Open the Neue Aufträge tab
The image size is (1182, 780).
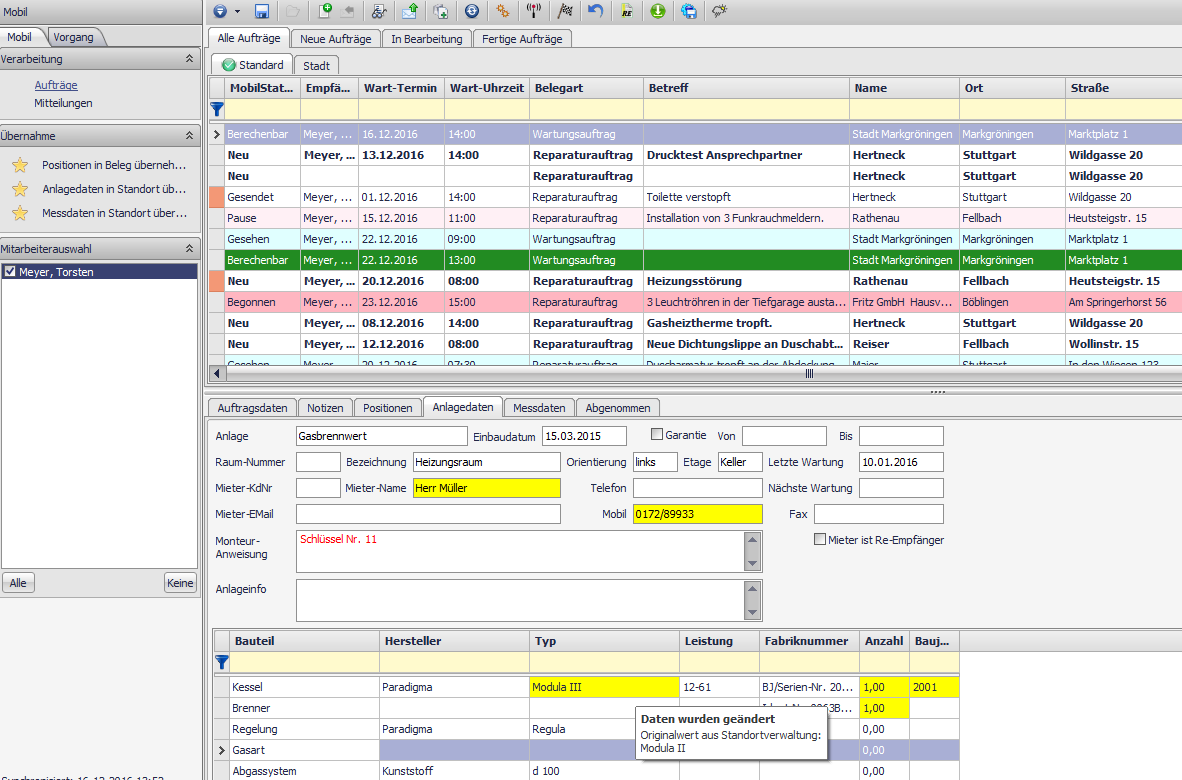336,39
